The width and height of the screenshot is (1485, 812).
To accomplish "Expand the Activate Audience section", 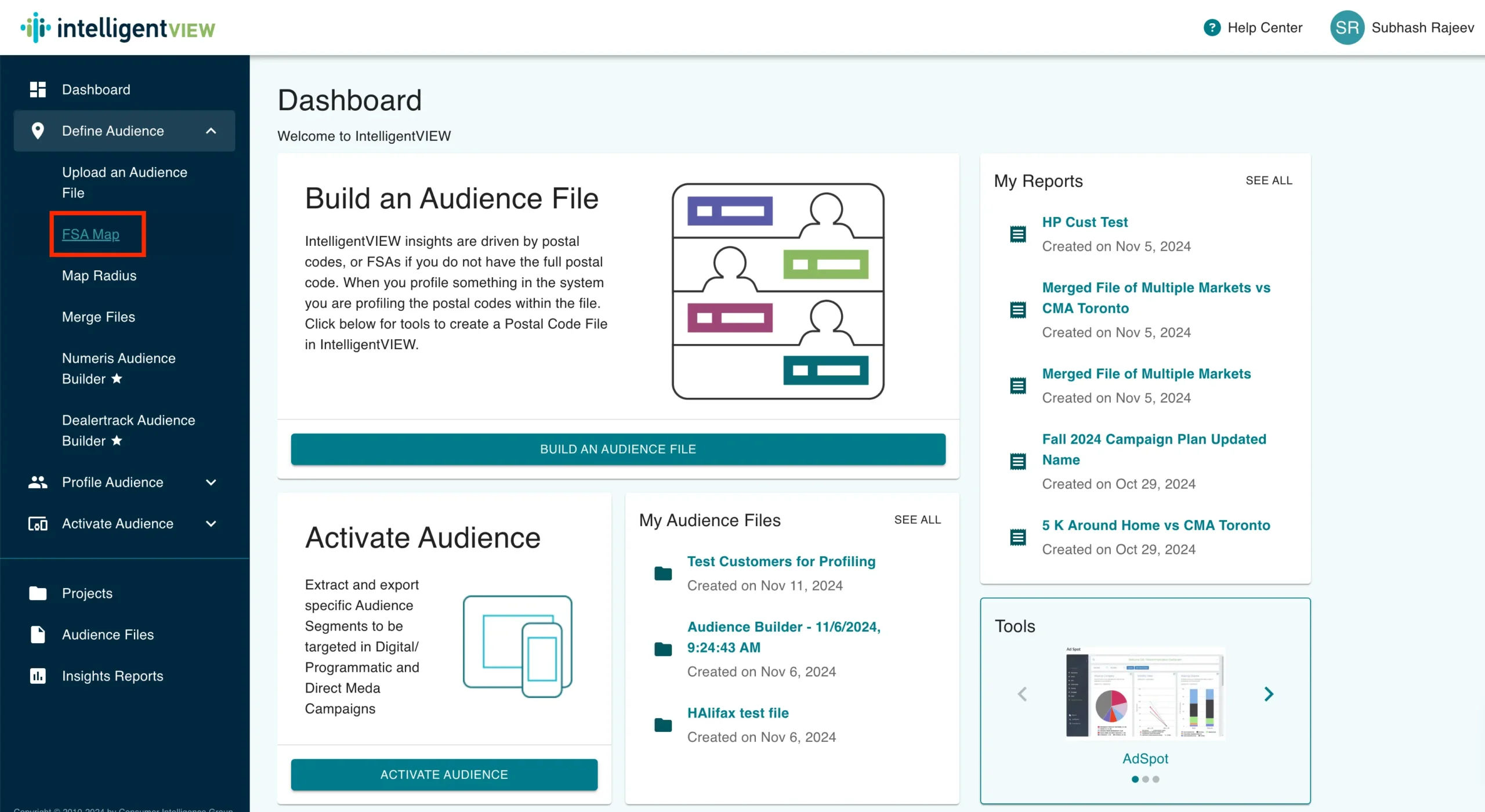I will (x=211, y=524).
